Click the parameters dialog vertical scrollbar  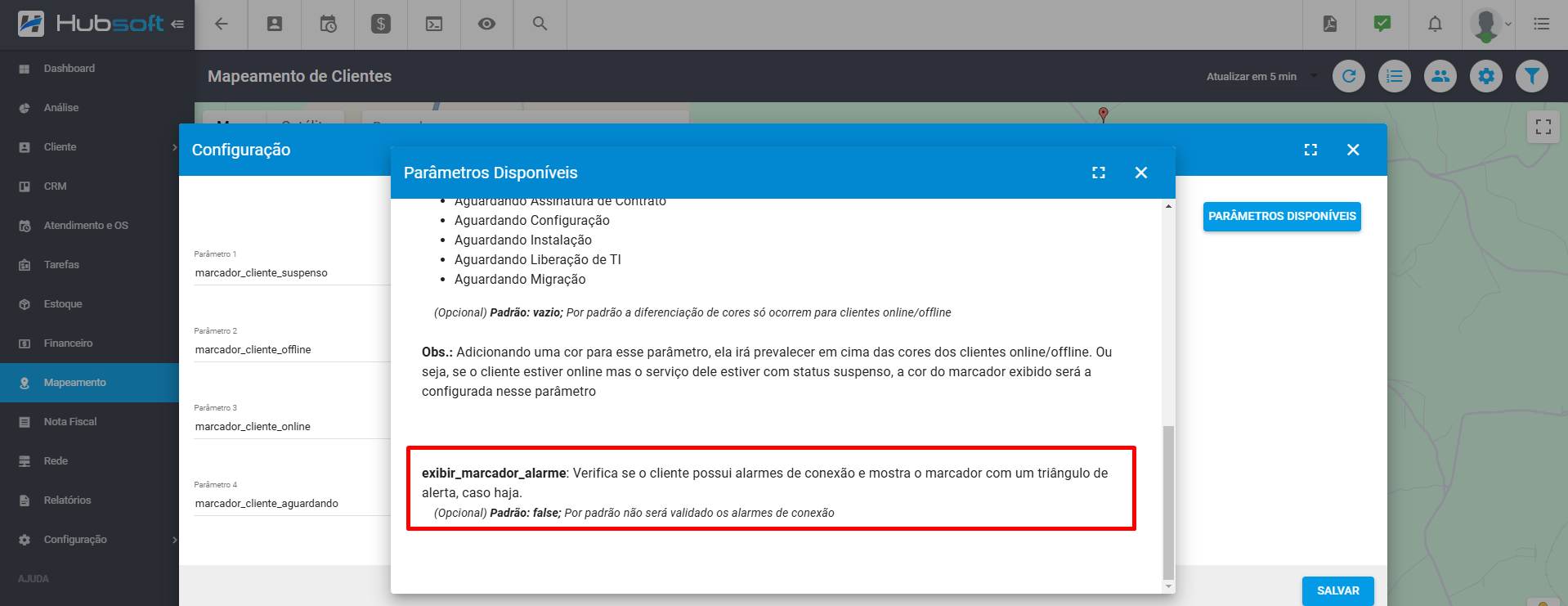[x=1168, y=499]
